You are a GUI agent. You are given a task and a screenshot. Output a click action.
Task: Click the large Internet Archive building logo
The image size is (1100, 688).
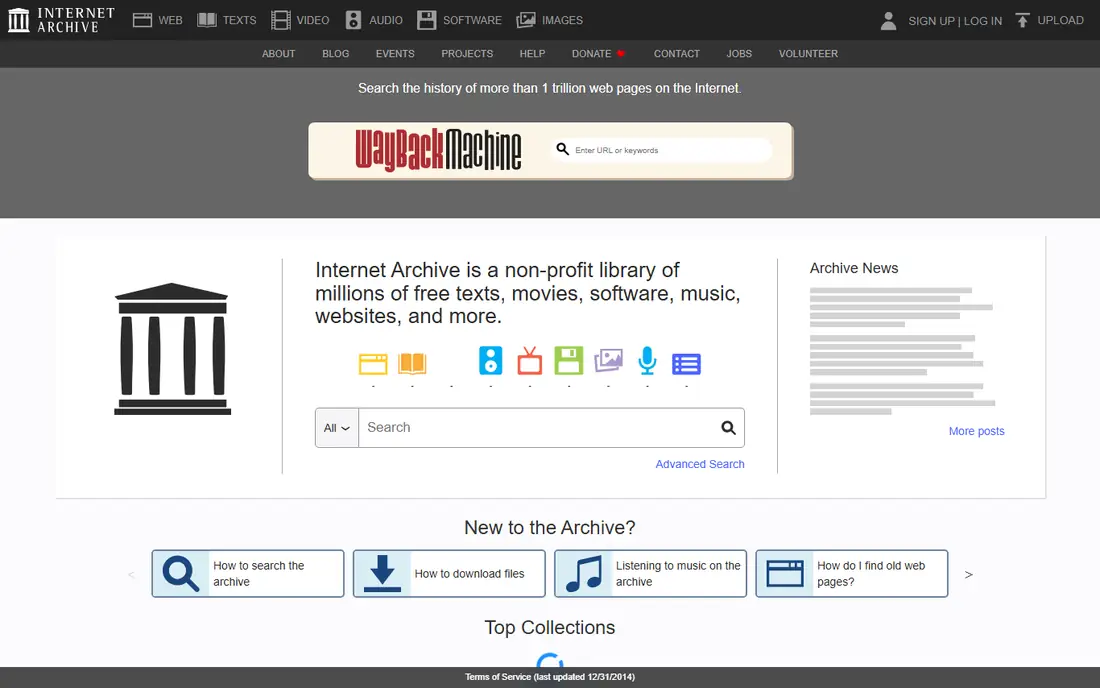point(173,349)
